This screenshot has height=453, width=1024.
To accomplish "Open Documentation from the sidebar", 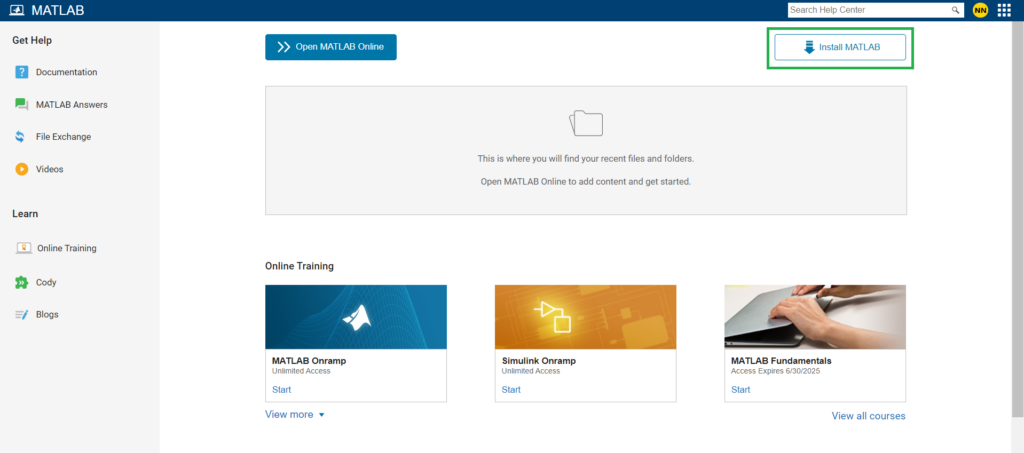I will tap(67, 72).
